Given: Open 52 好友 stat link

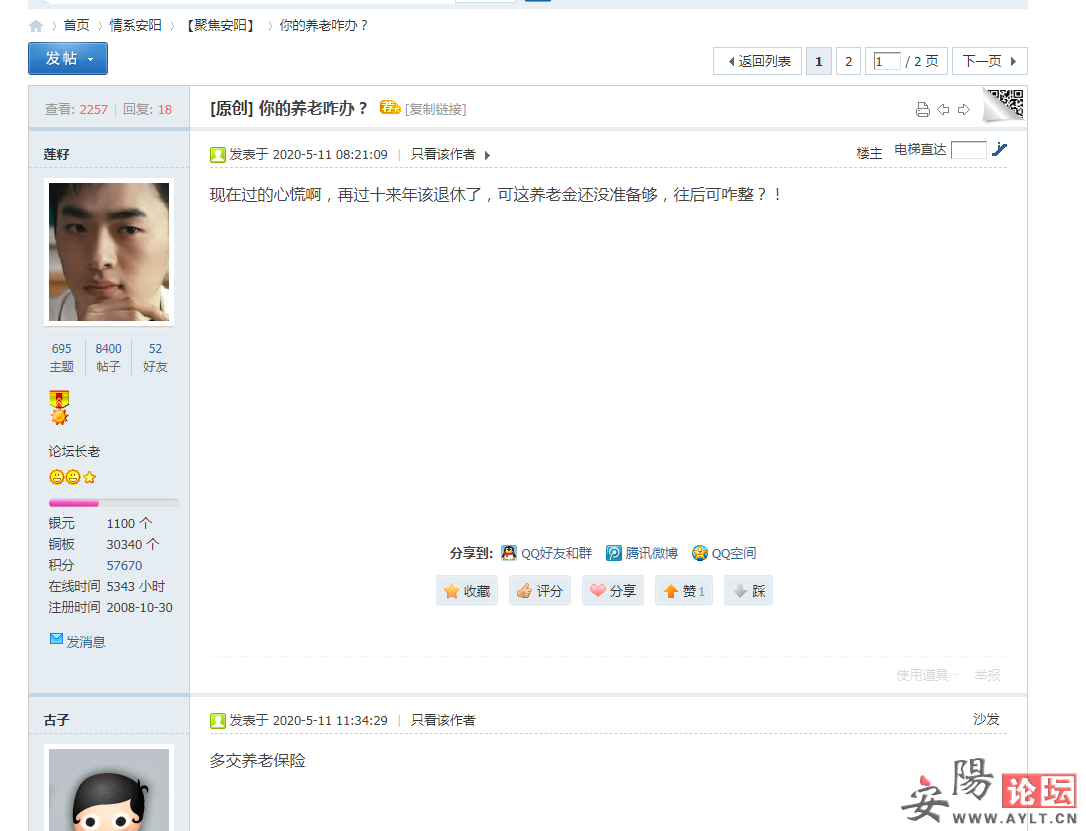Looking at the screenshot, I should pyautogui.click(x=155, y=358).
